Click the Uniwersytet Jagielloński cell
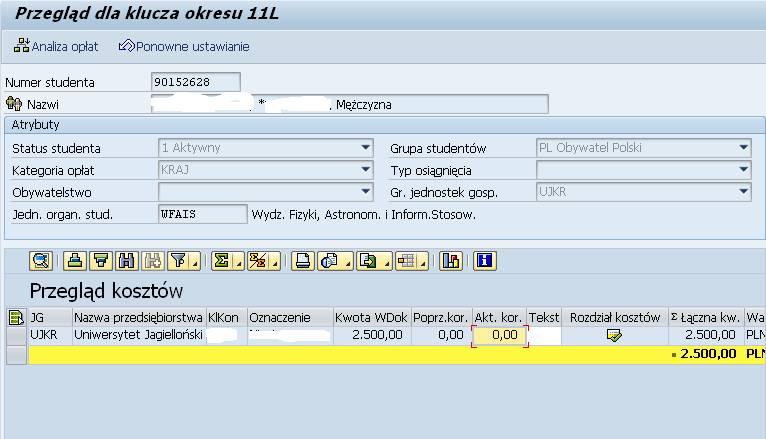The image size is (766, 439). 139,335
